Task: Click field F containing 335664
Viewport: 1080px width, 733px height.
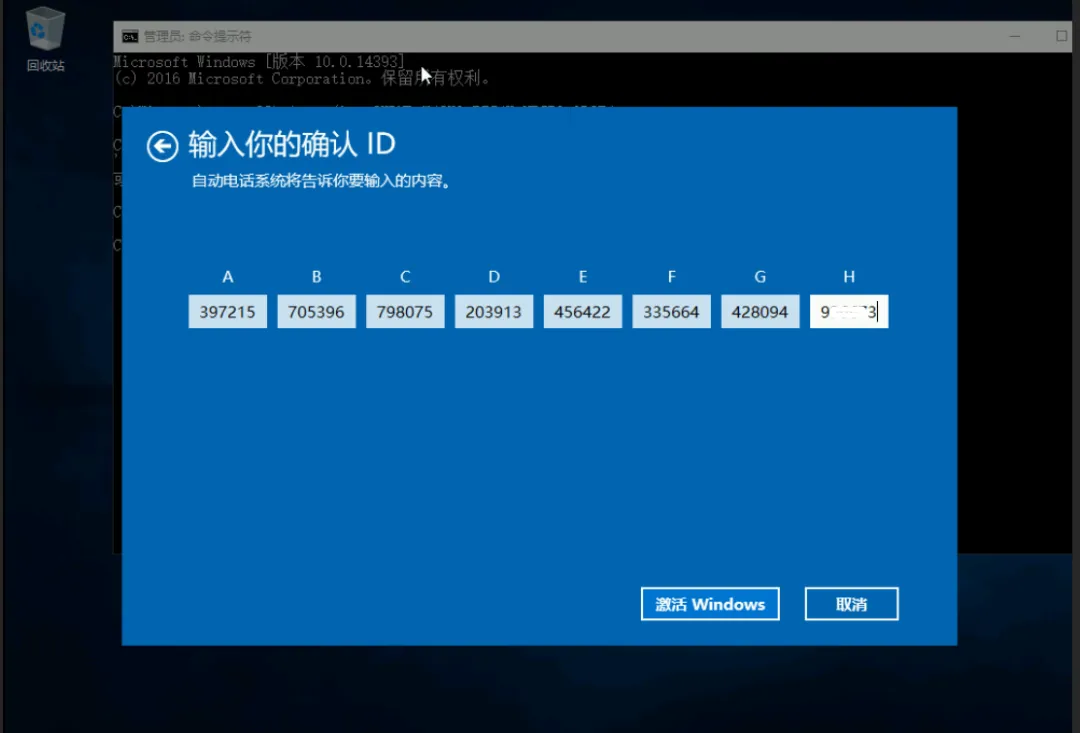Action: pyautogui.click(x=671, y=312)
